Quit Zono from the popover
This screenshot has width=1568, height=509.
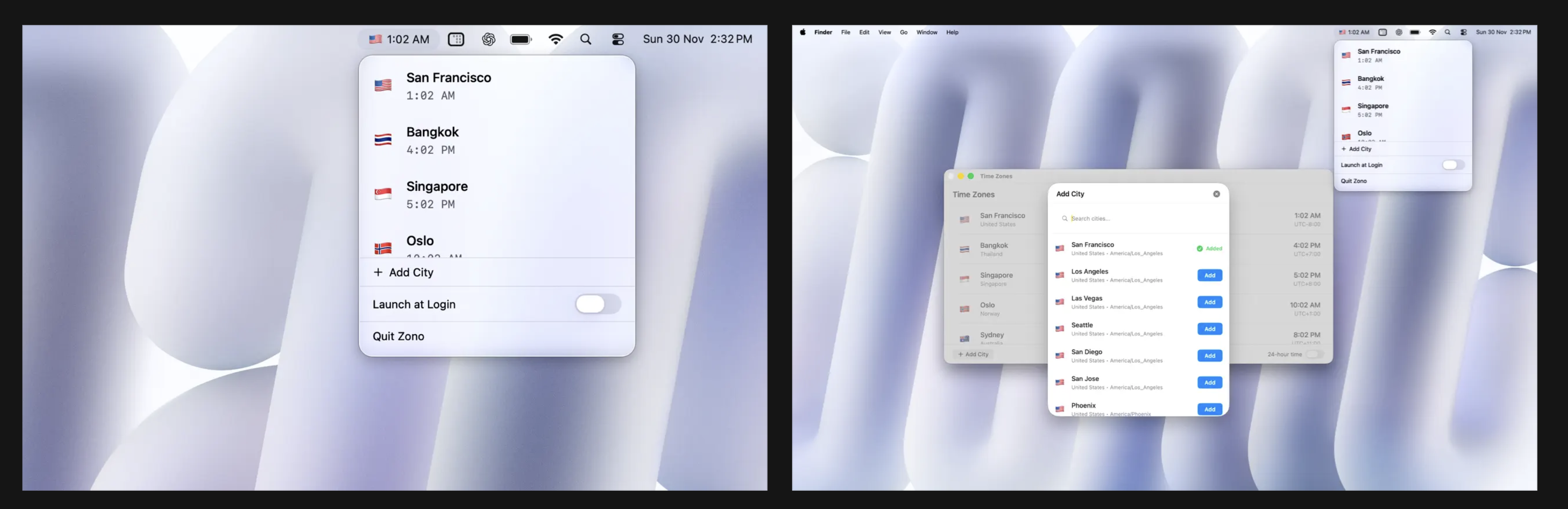pyautogui.click(x=1353, y=180)
